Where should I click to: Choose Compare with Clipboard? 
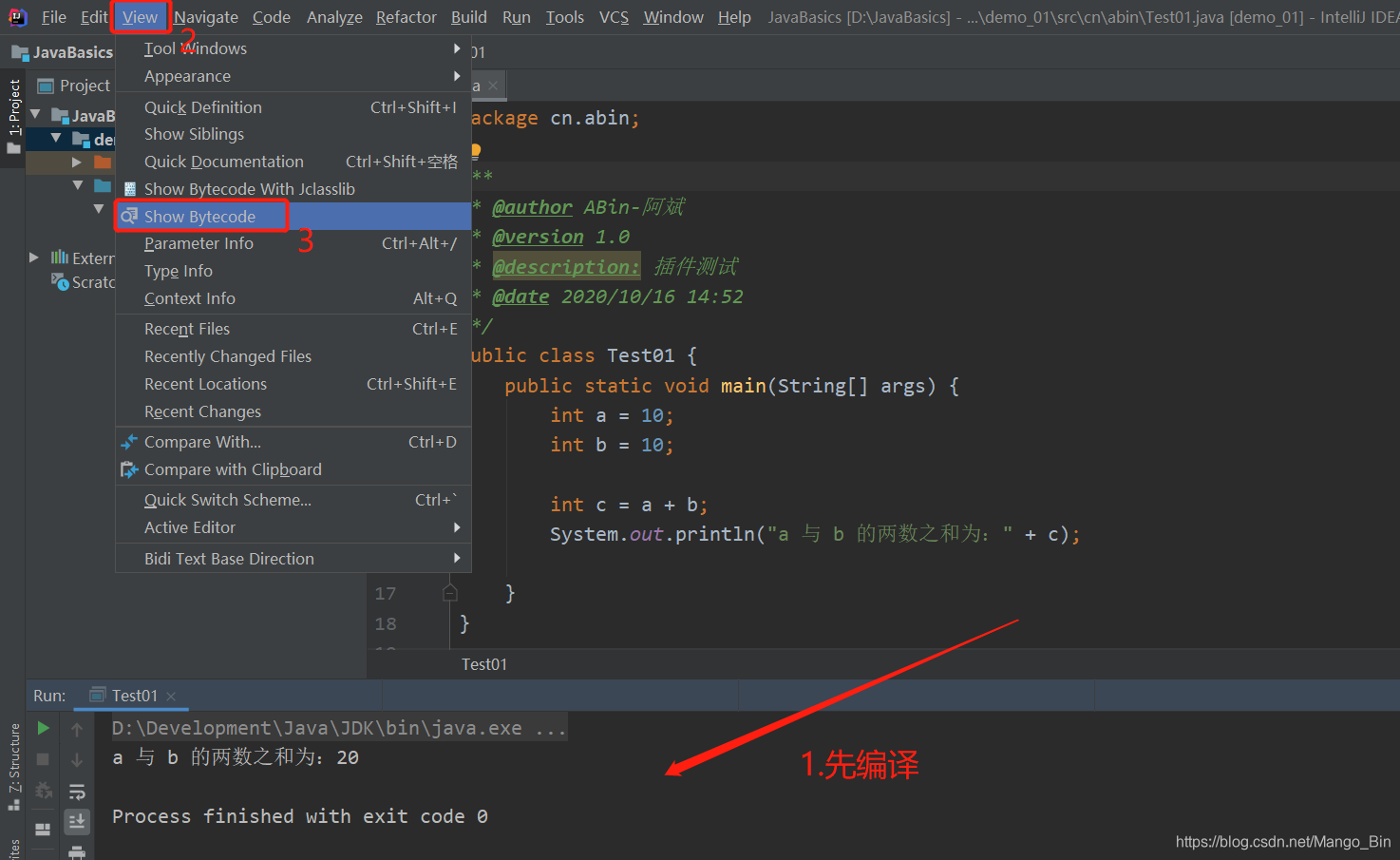click(x=293, y=469)
